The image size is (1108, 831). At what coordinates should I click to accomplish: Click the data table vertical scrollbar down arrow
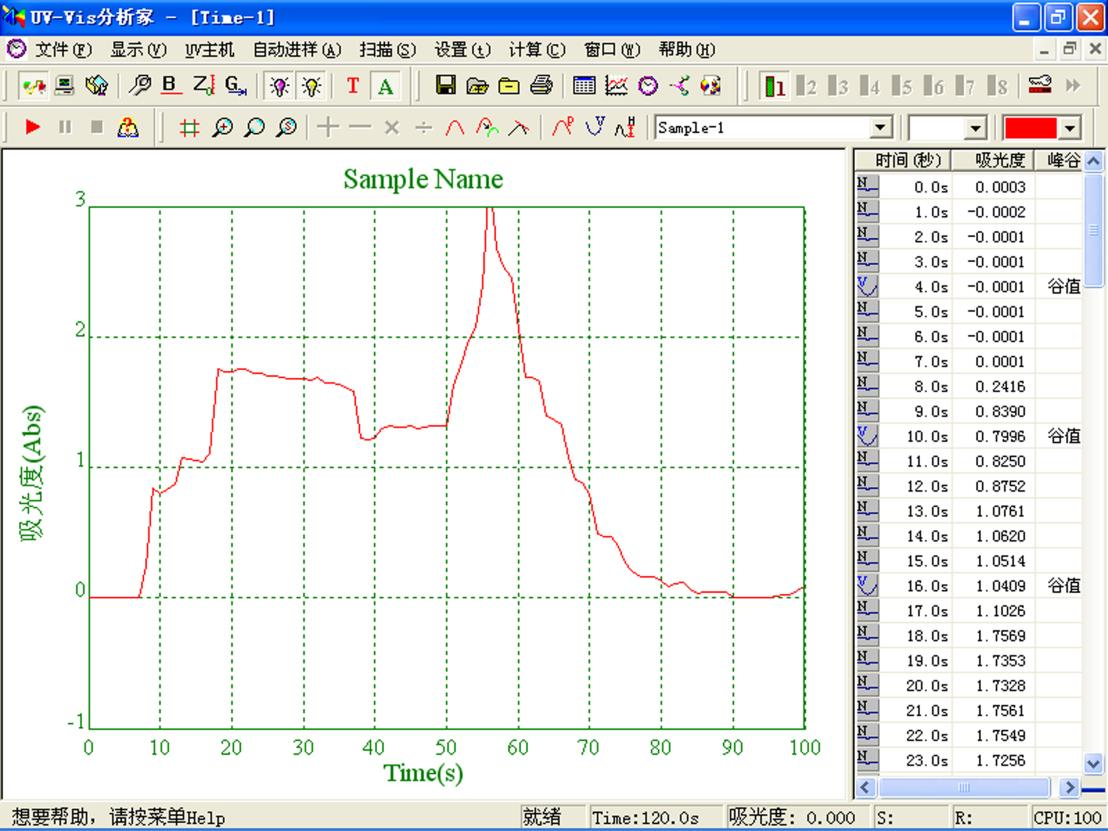click(x=1094, y=763)
